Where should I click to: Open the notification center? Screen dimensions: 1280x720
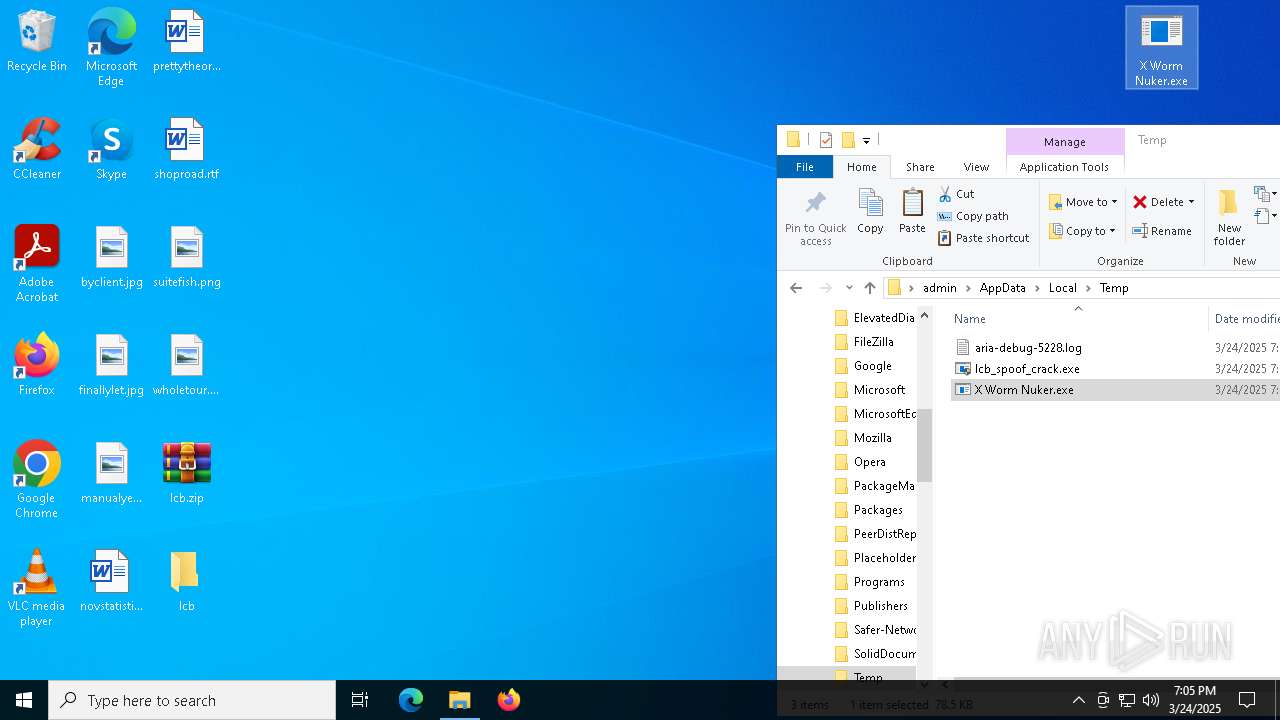pyautogui.click(x=1247, y=700)
